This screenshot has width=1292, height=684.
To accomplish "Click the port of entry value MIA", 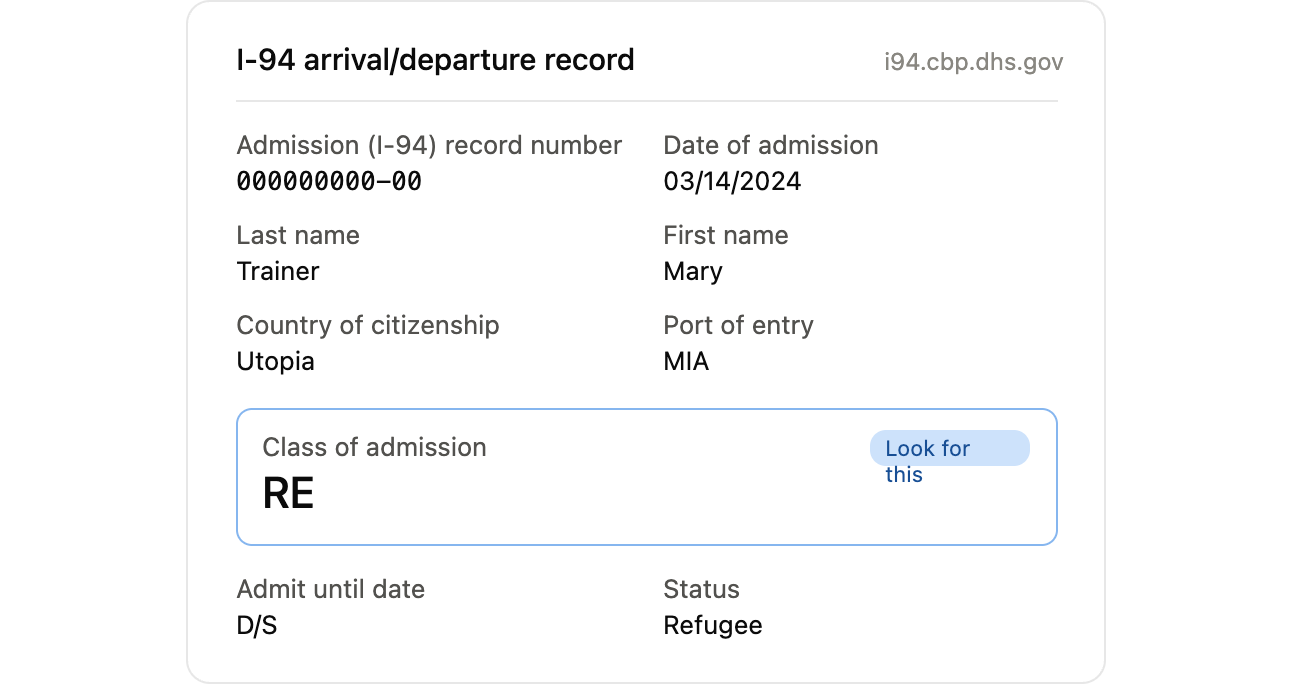I will pyautogui.click(x=686, y=361).
